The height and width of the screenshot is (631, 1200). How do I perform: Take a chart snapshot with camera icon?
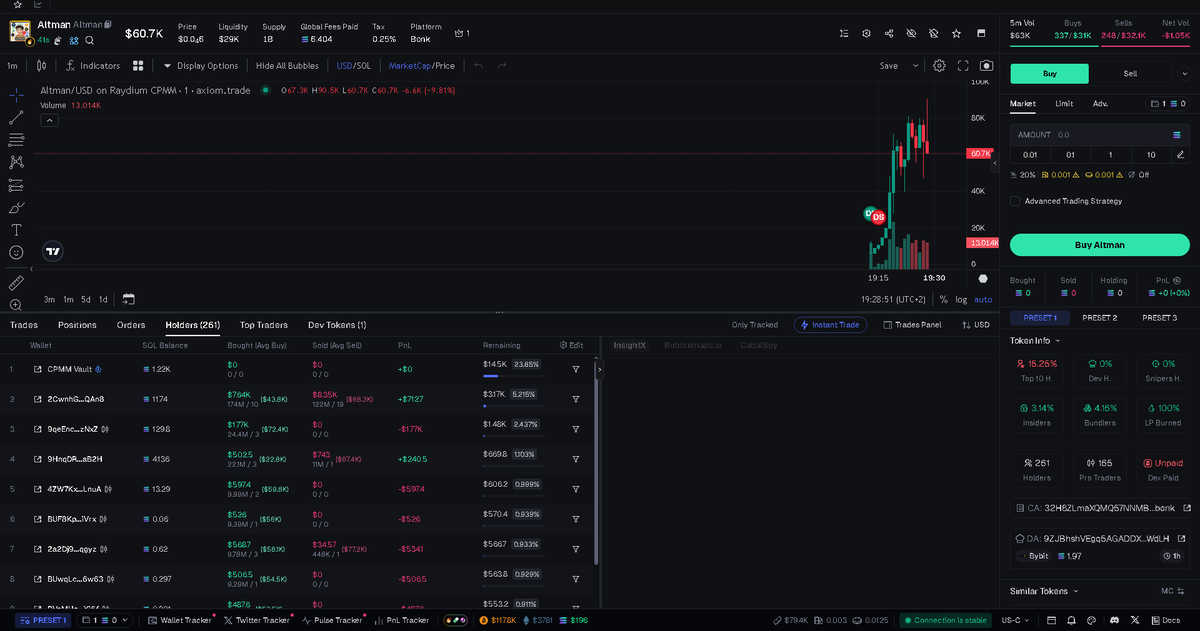point(987,66)
